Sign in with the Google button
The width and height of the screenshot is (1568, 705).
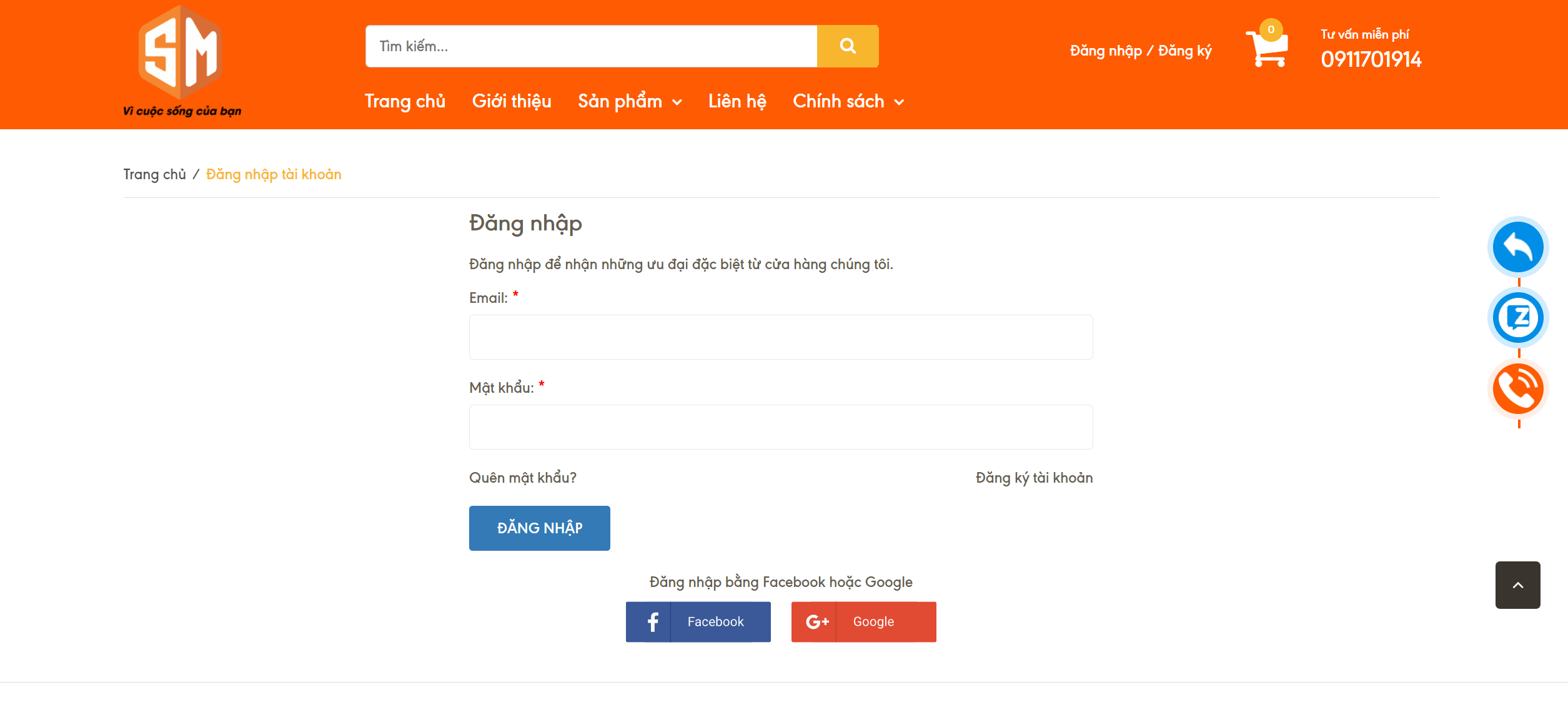click(863, 622)
